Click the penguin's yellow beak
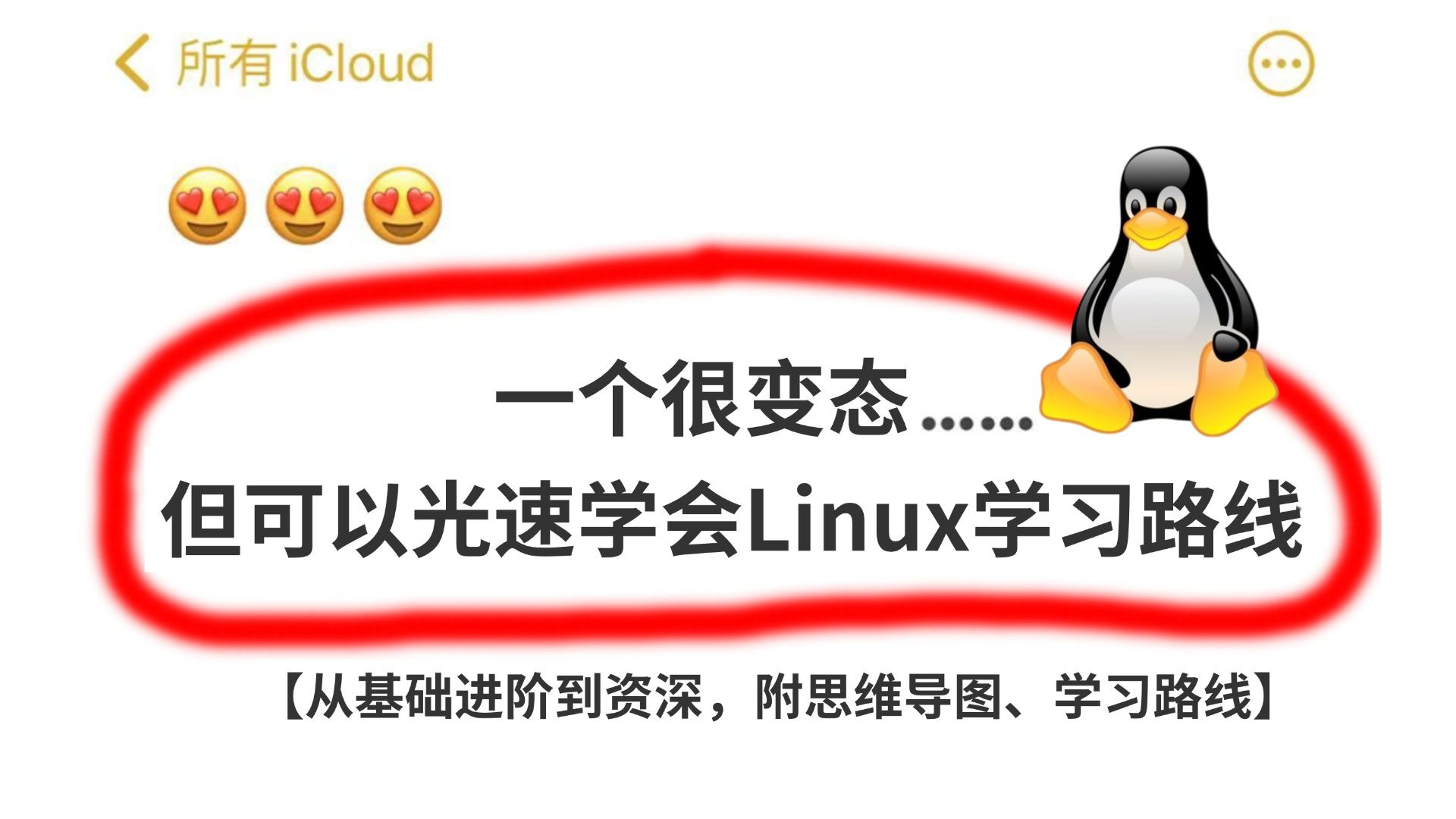Image resolution: width=1456 pixels, height=819 pixels. (1153, 228)
